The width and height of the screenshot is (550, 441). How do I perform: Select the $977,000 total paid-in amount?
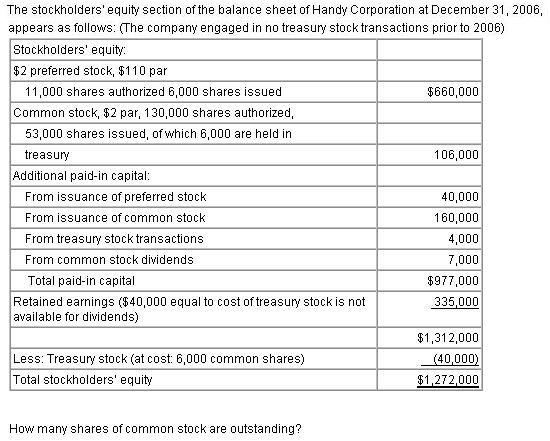452,281
